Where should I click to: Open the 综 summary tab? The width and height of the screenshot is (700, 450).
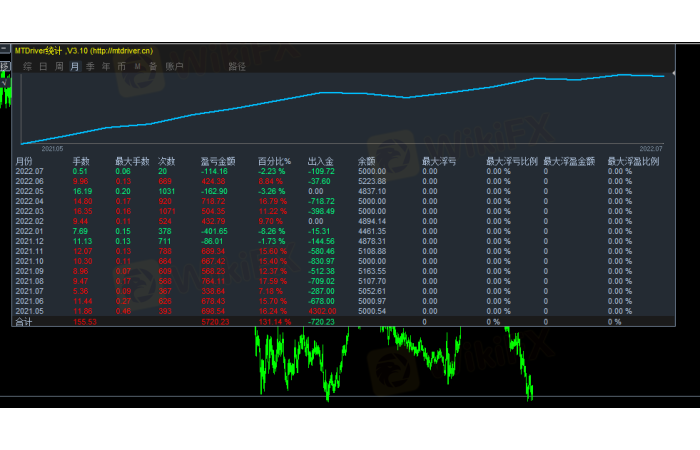pyautogui.click(x=27, y=67)
